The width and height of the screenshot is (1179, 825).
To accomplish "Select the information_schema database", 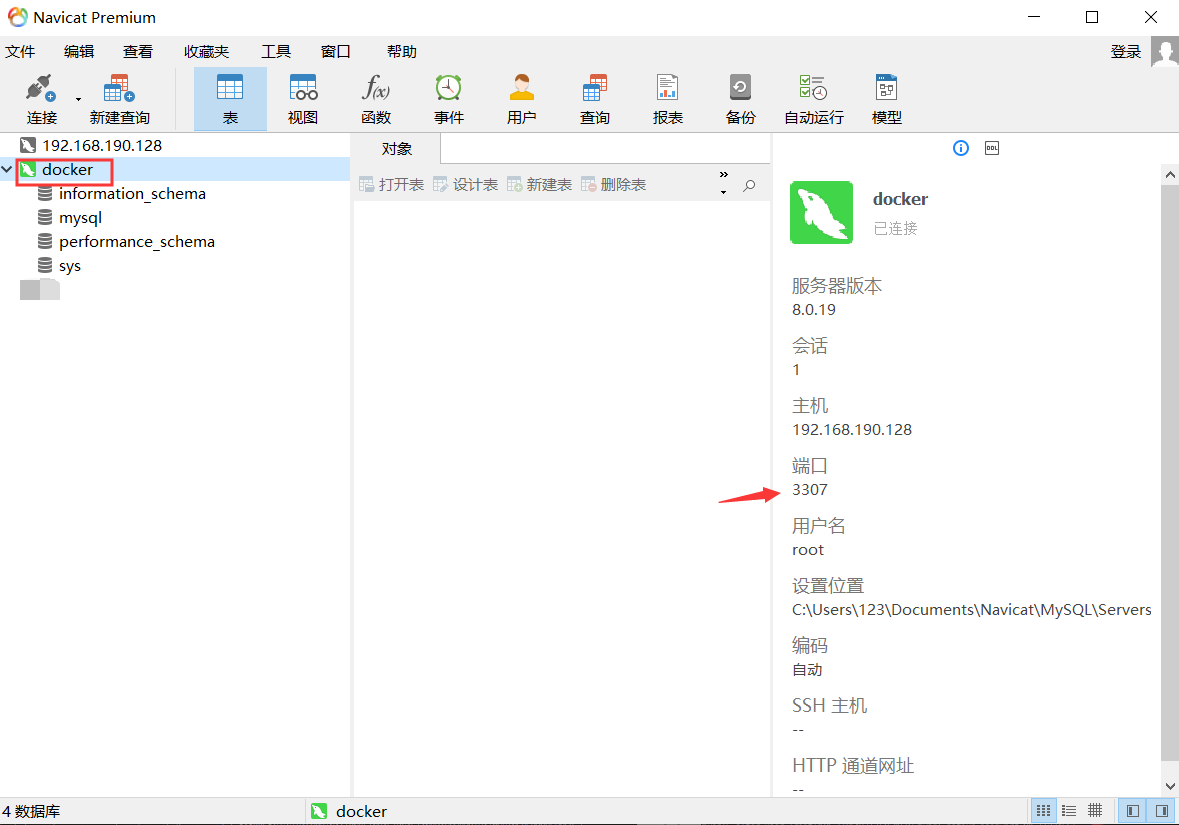I will pyautogui.click(x=132, y=193).
